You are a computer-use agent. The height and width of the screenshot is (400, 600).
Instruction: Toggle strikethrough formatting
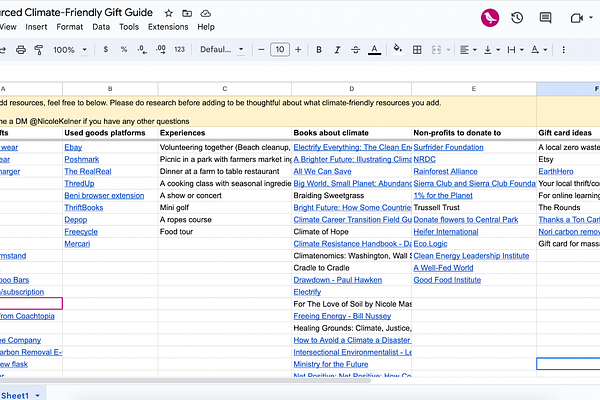pyautogui.click(x=355, y=50)
